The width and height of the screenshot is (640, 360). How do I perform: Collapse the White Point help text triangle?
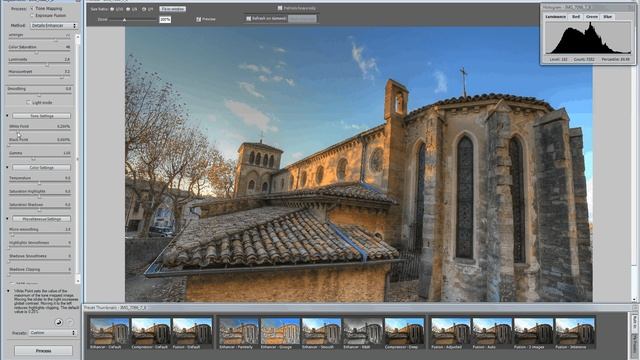point(8,291)
